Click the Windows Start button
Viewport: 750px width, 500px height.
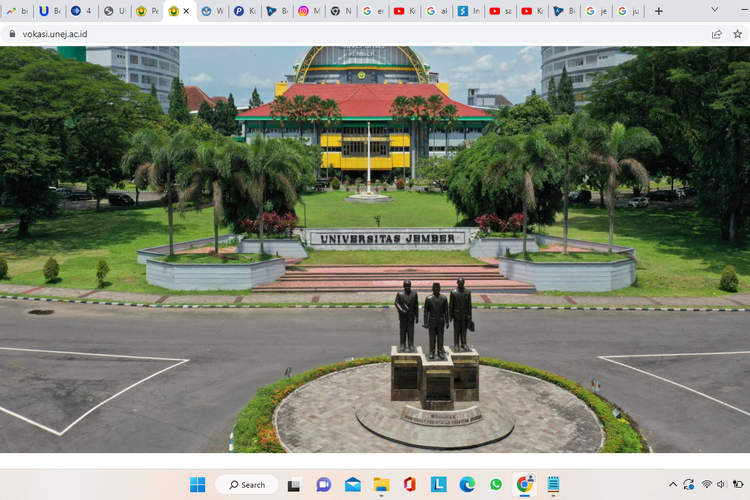[x=198, y=485]
